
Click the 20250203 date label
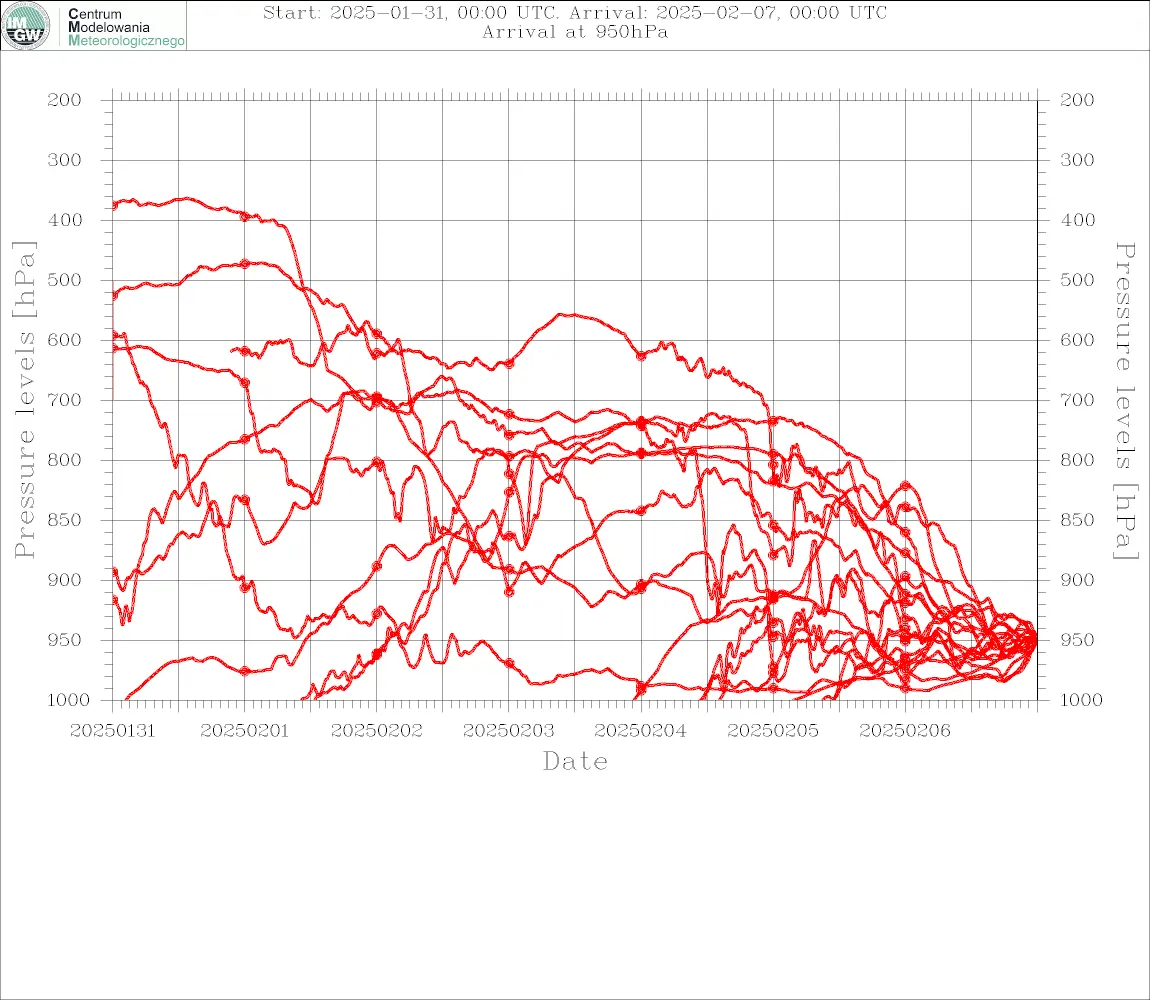(509, 731)
